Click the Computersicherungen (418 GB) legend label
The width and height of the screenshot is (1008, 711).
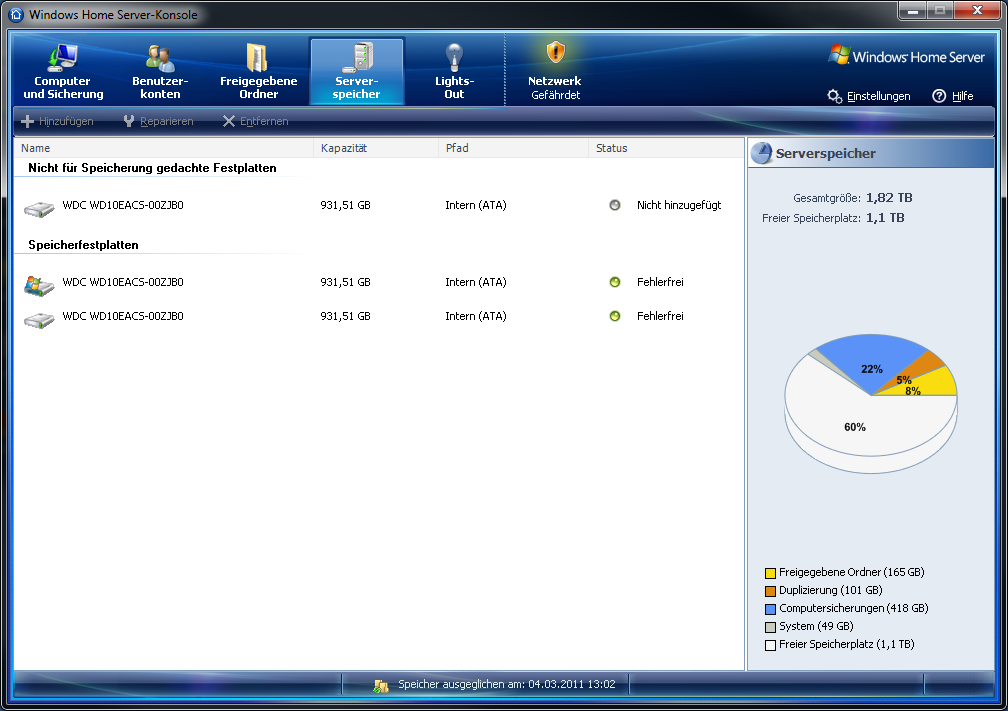(x=854, y=608)
